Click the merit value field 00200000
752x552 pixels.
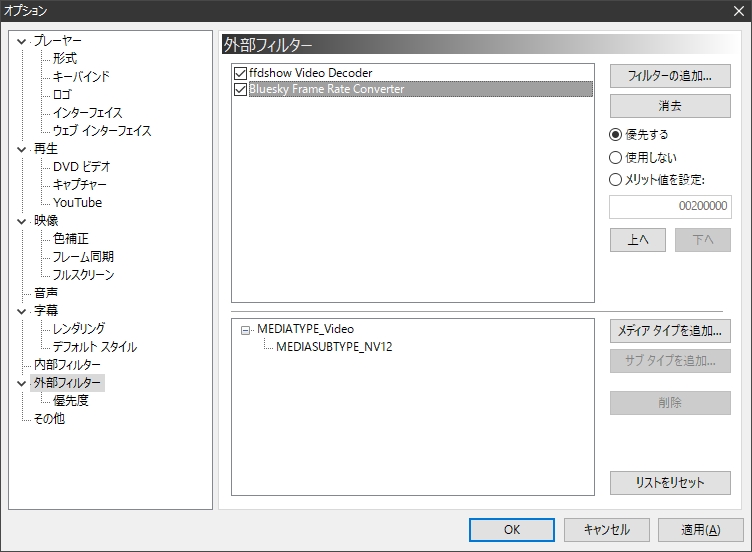pyautogui.click(x=670, y=206)
